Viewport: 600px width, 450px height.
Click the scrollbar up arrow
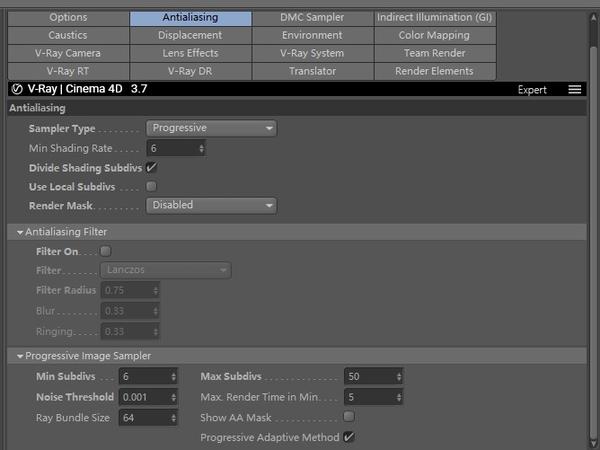tap(593, 17)
